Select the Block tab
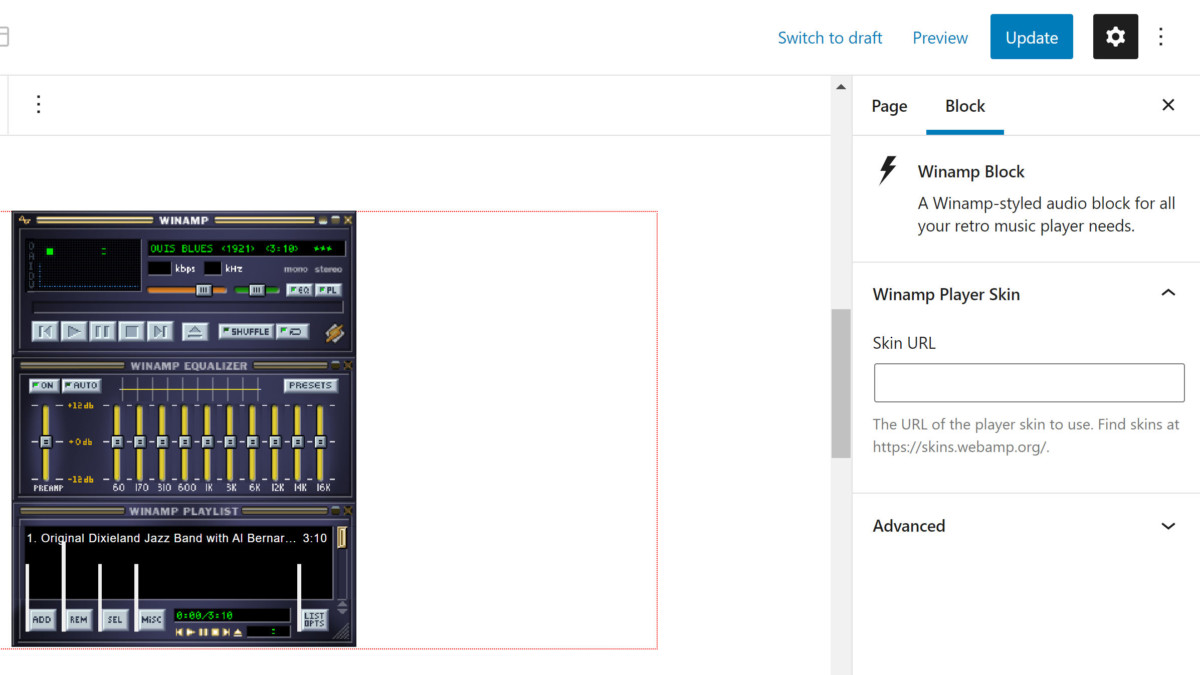The image size is (1200, 675). pyautogui.click(x=965, y=106)
